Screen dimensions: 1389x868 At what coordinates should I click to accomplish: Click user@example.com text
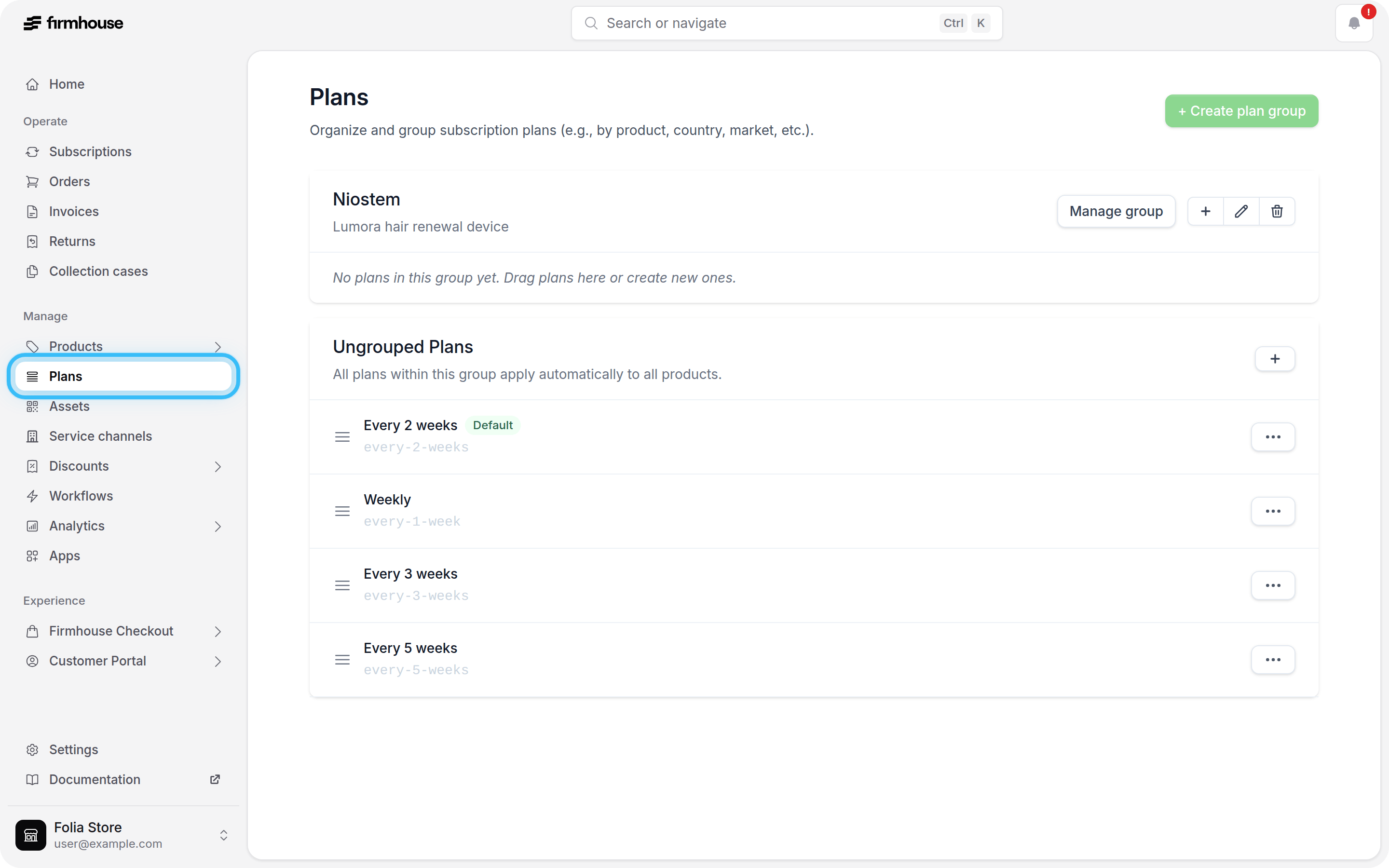(108, 844)
